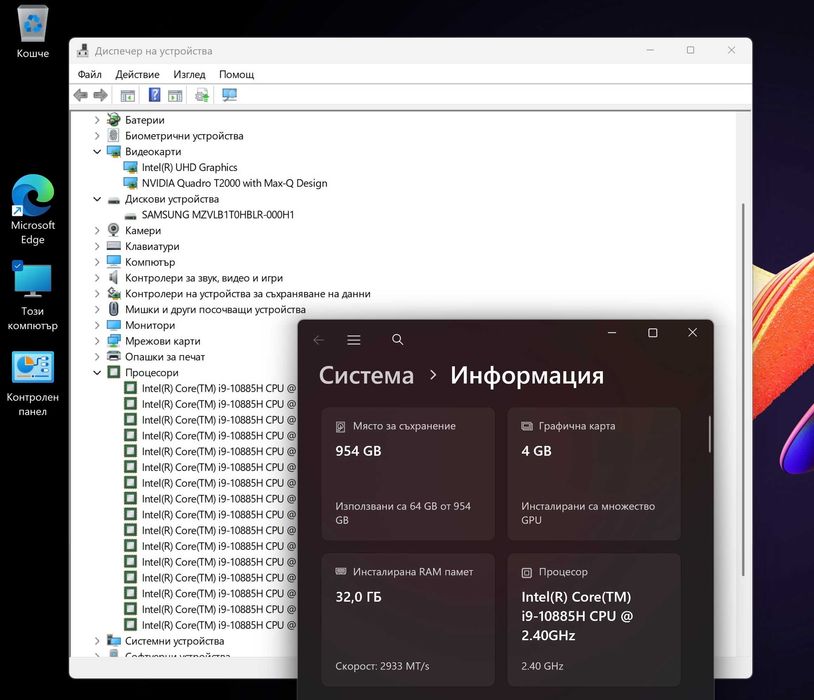The image size is (814, 700).
Task: Open the hamburger navigation menu in Settings
Action: pos(354,340)
